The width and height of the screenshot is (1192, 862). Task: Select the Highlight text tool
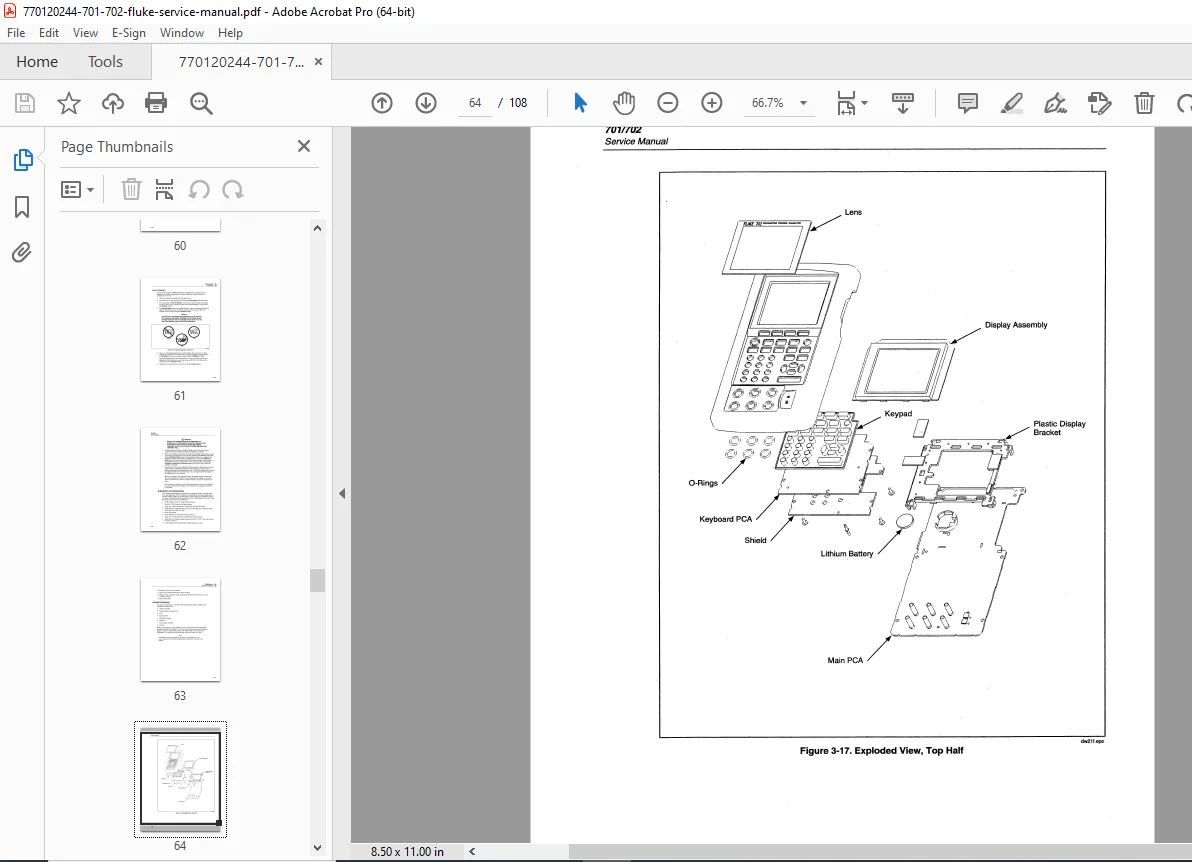tap(1011, 103)
